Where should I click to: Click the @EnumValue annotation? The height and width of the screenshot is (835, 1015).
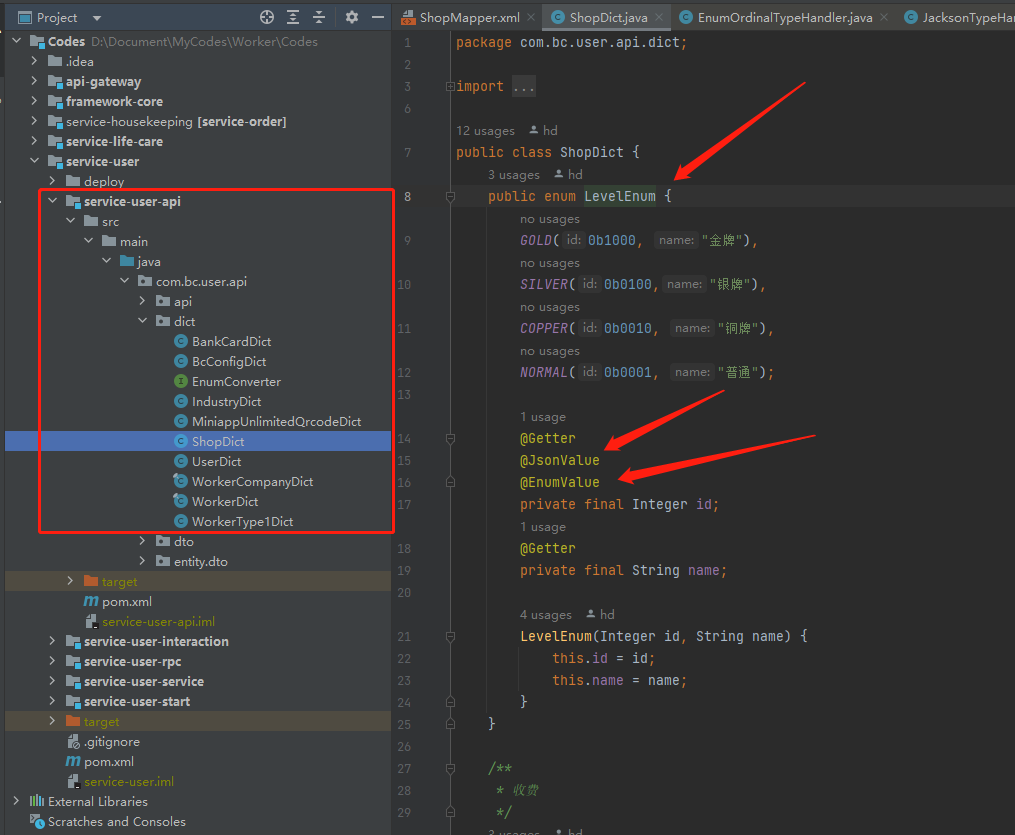pyautogui.click(x=559, y=482)
